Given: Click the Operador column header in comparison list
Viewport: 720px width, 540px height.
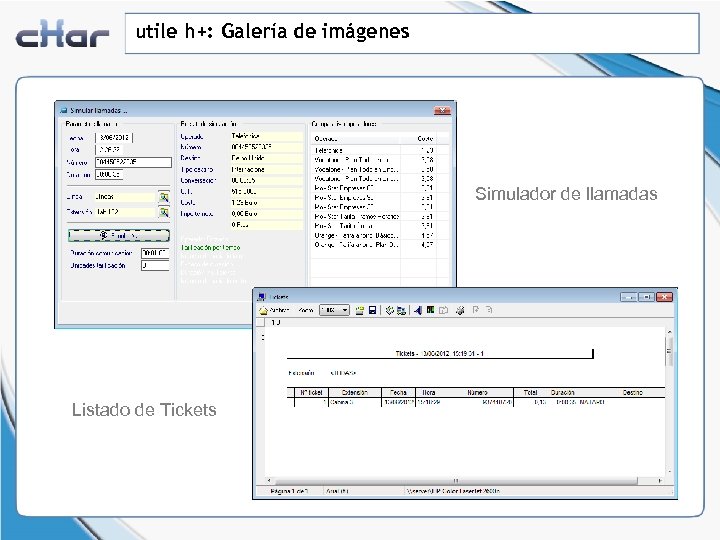Looking at the screenshot, I should tap(356, 139).
